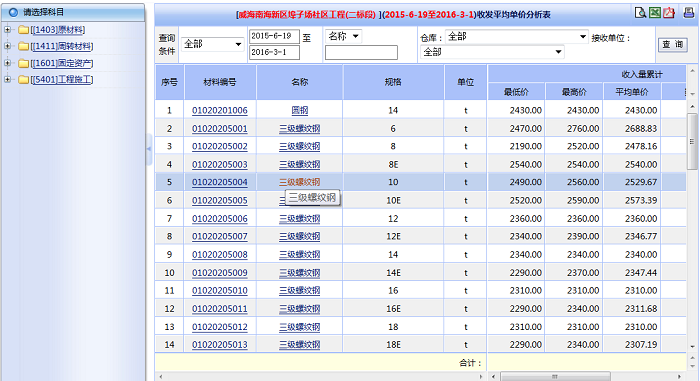
Task: Click the 10E spec cell
Action: (x=393, y=201)
